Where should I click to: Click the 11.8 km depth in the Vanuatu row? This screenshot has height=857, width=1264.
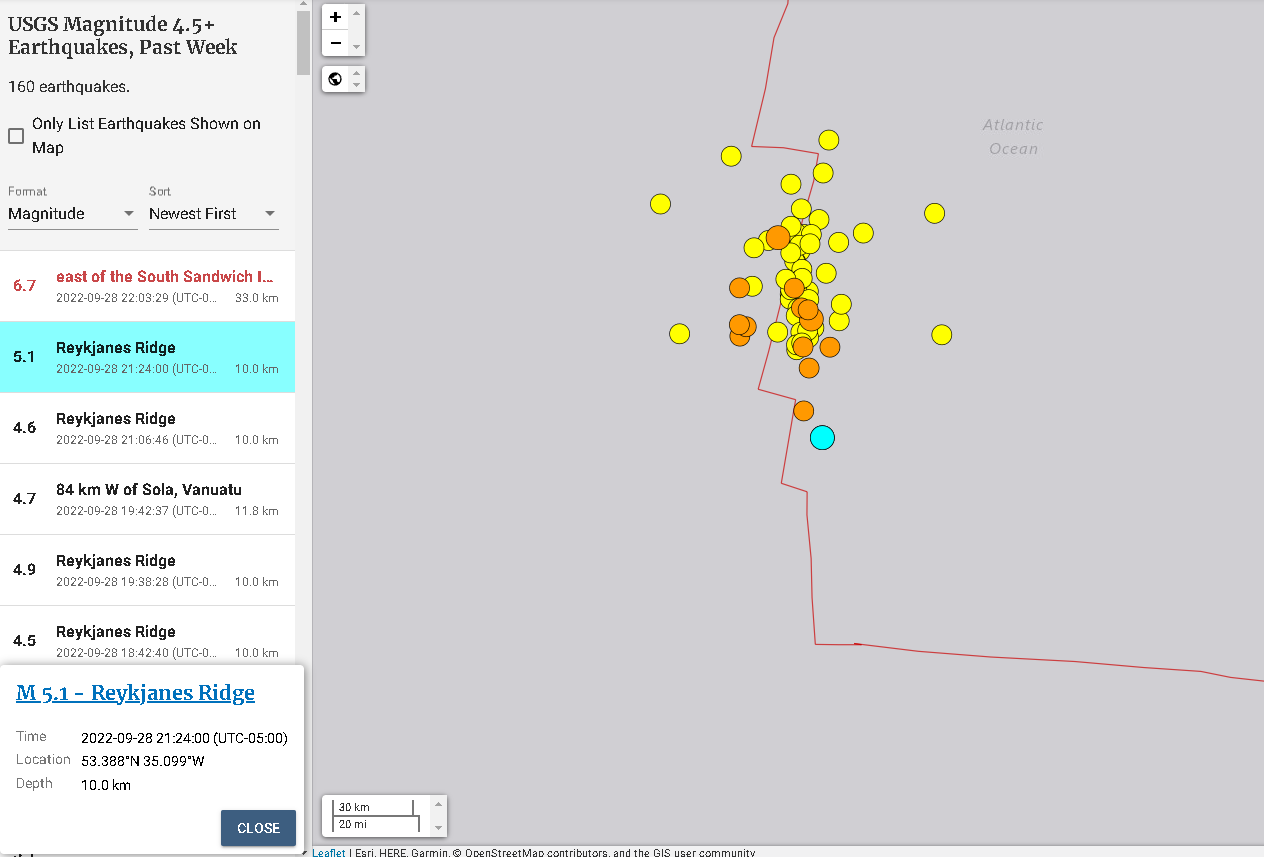point(257,511)
